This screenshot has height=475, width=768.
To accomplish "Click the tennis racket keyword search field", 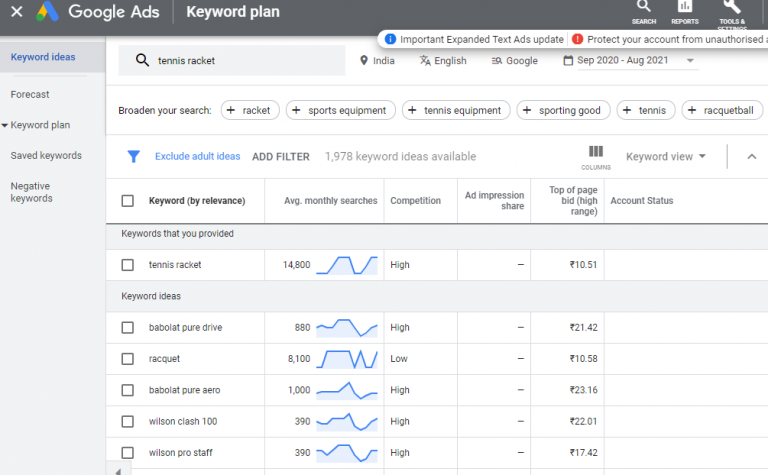I will coord(232,60).
